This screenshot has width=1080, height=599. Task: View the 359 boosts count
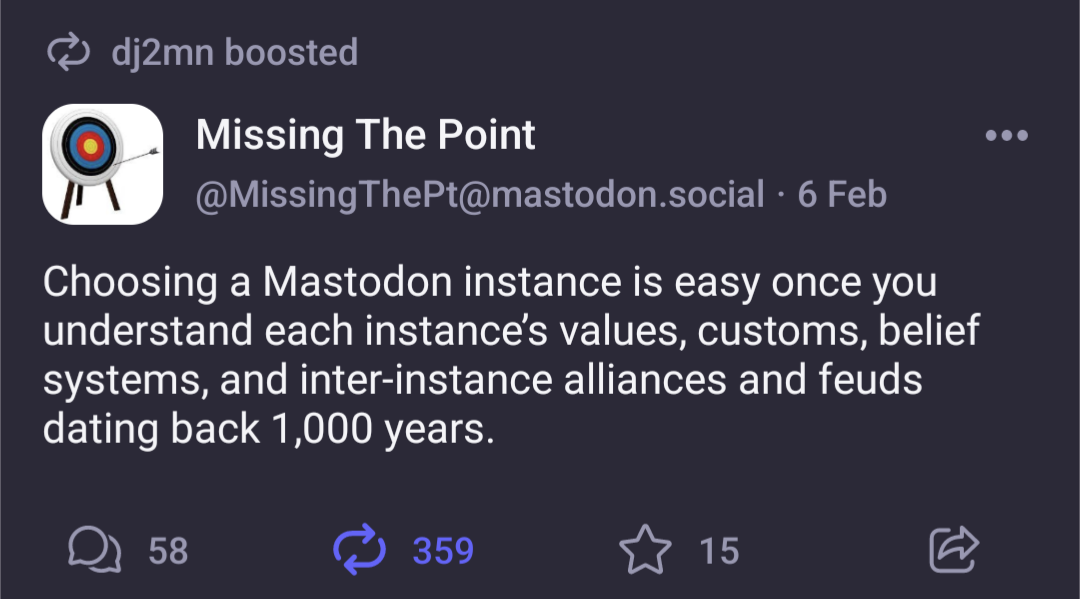tap(443, 551)
